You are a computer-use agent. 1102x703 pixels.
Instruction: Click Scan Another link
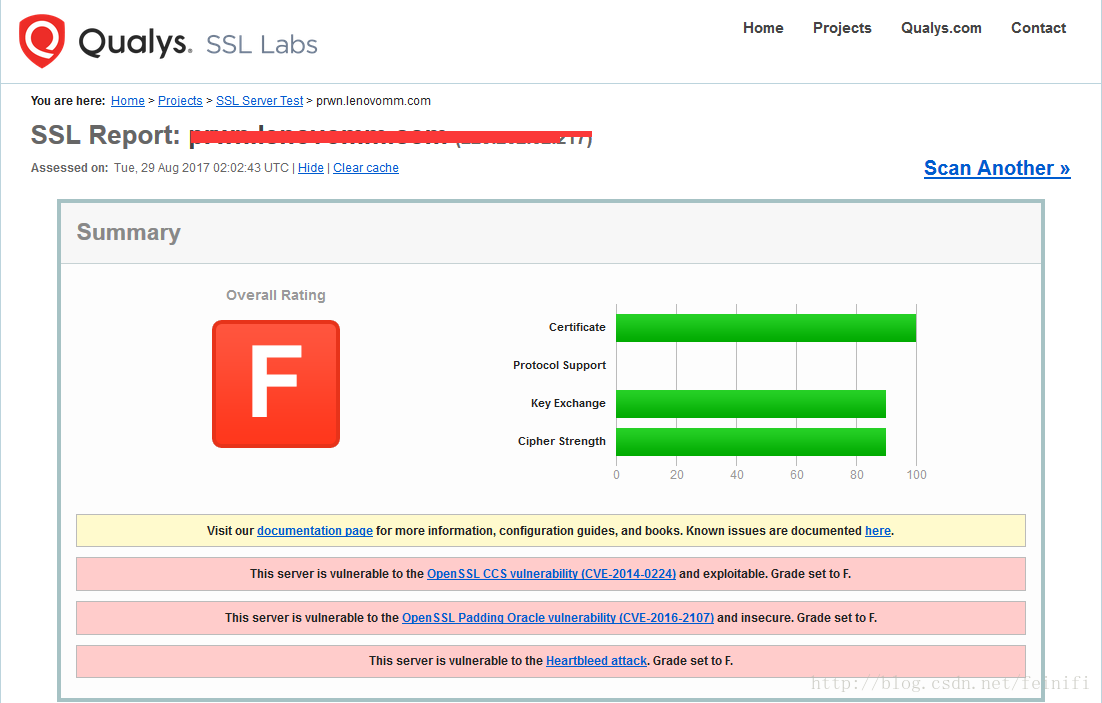tap(997, 168)
